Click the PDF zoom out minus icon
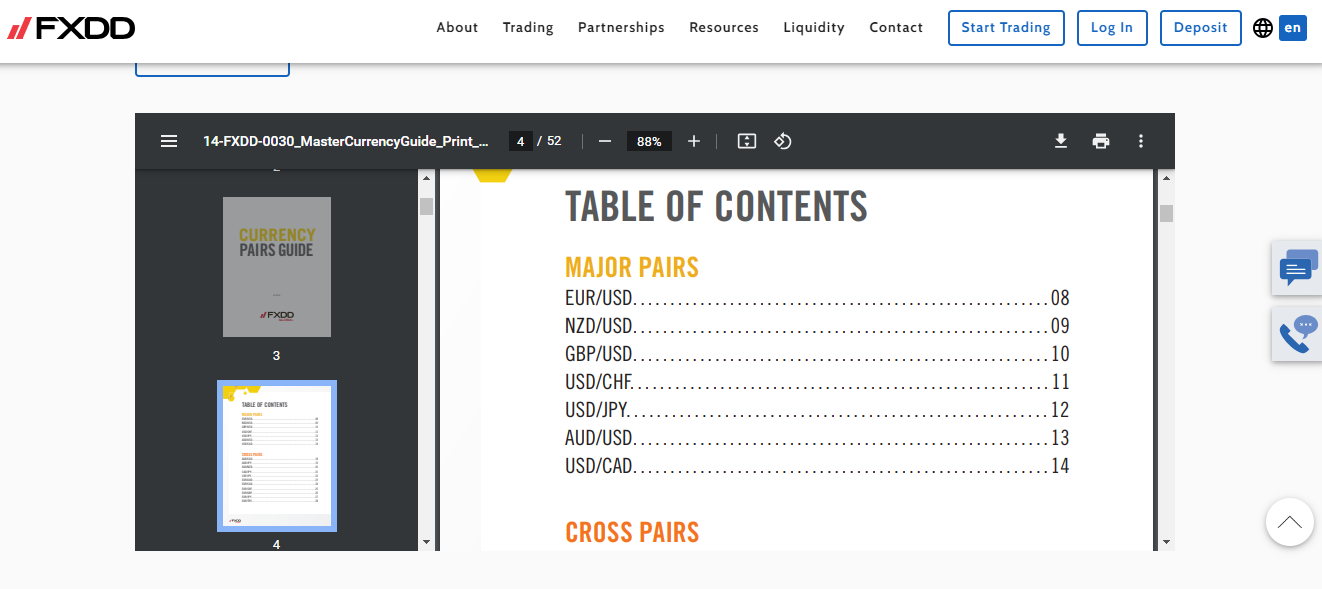This screenshot has height=589, width=1322. pyautogui.click(x=604, y=141)
